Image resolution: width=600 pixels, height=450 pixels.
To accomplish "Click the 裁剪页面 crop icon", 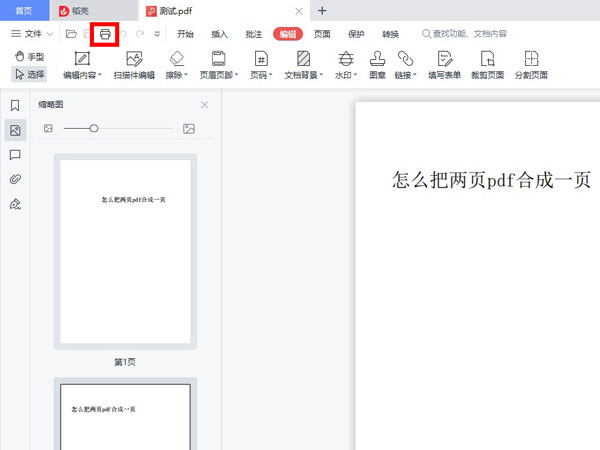I will click(488, 59).
